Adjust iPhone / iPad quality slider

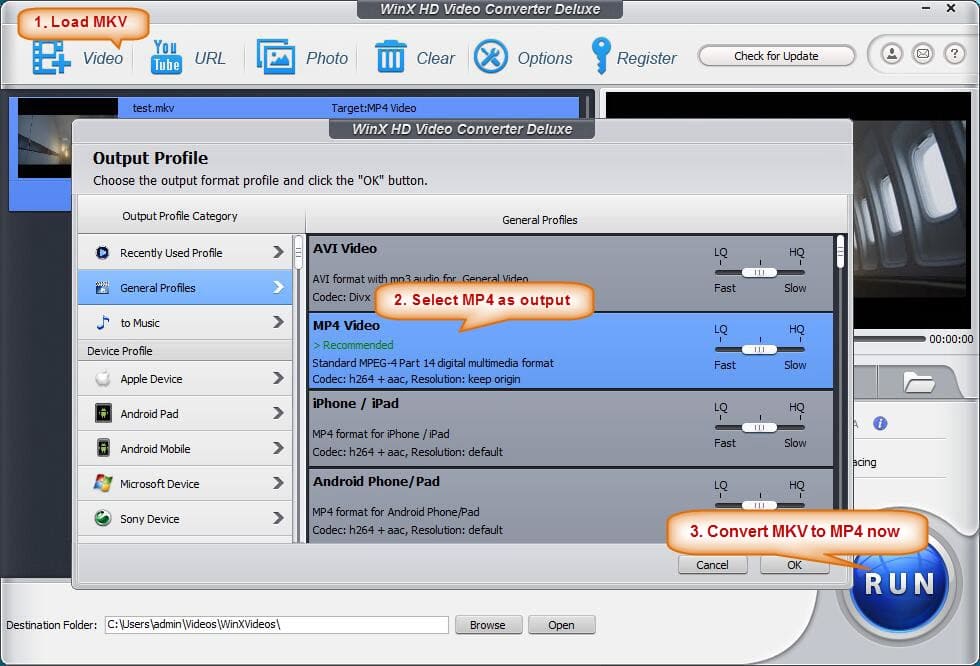(759, 427)
